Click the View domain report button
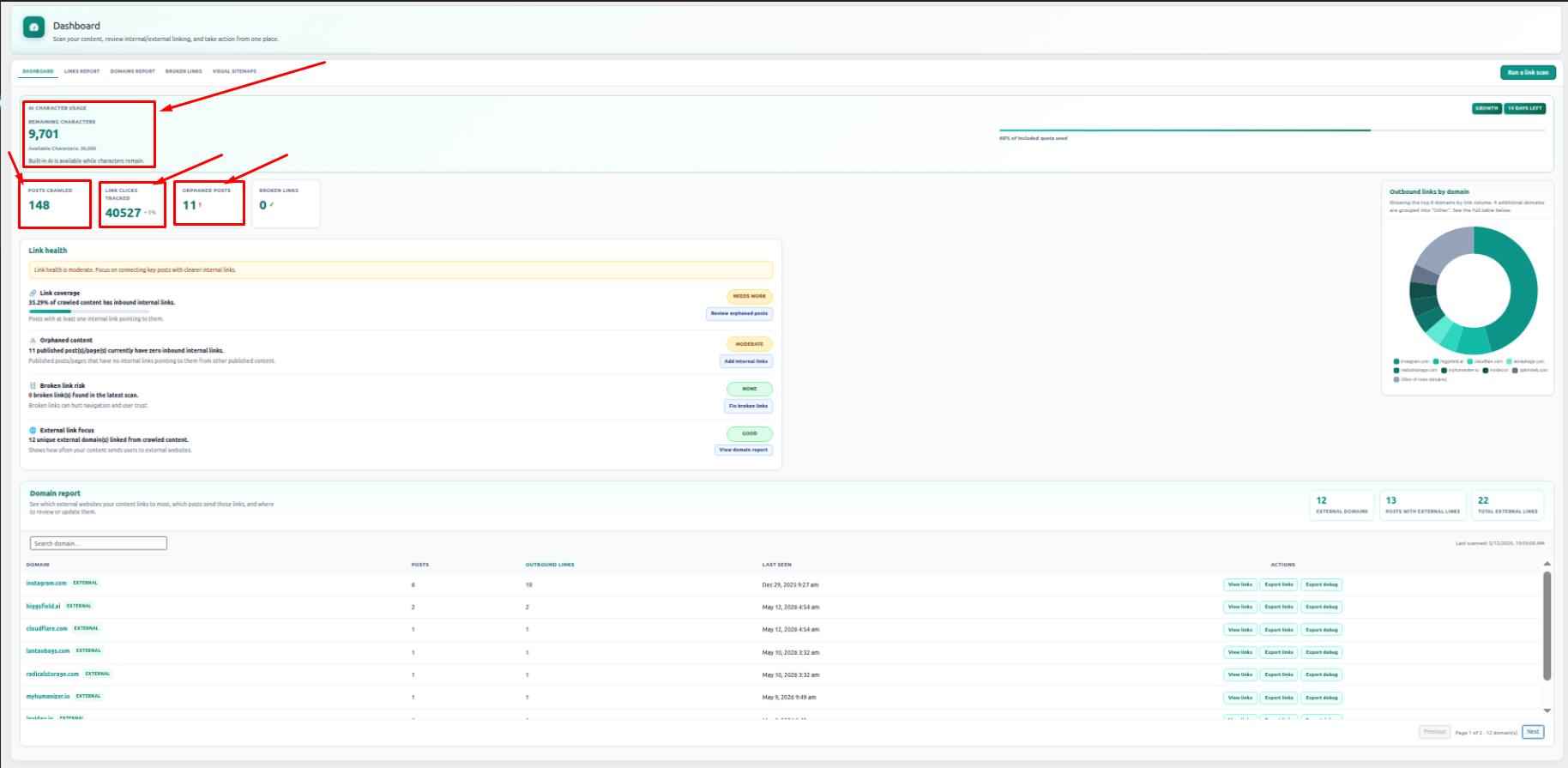Viewport: 1568px width, 768px height. tap(744, 450)
